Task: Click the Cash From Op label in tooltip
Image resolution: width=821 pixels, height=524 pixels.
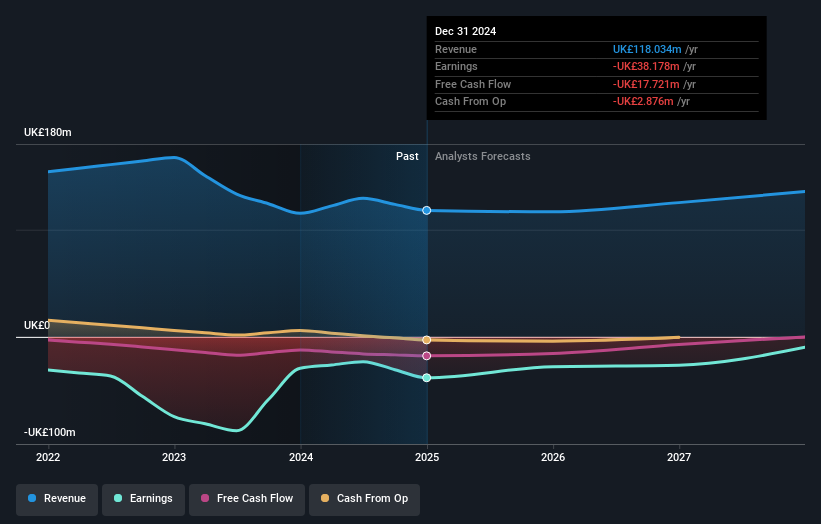Action: click(x=470, y=102)
